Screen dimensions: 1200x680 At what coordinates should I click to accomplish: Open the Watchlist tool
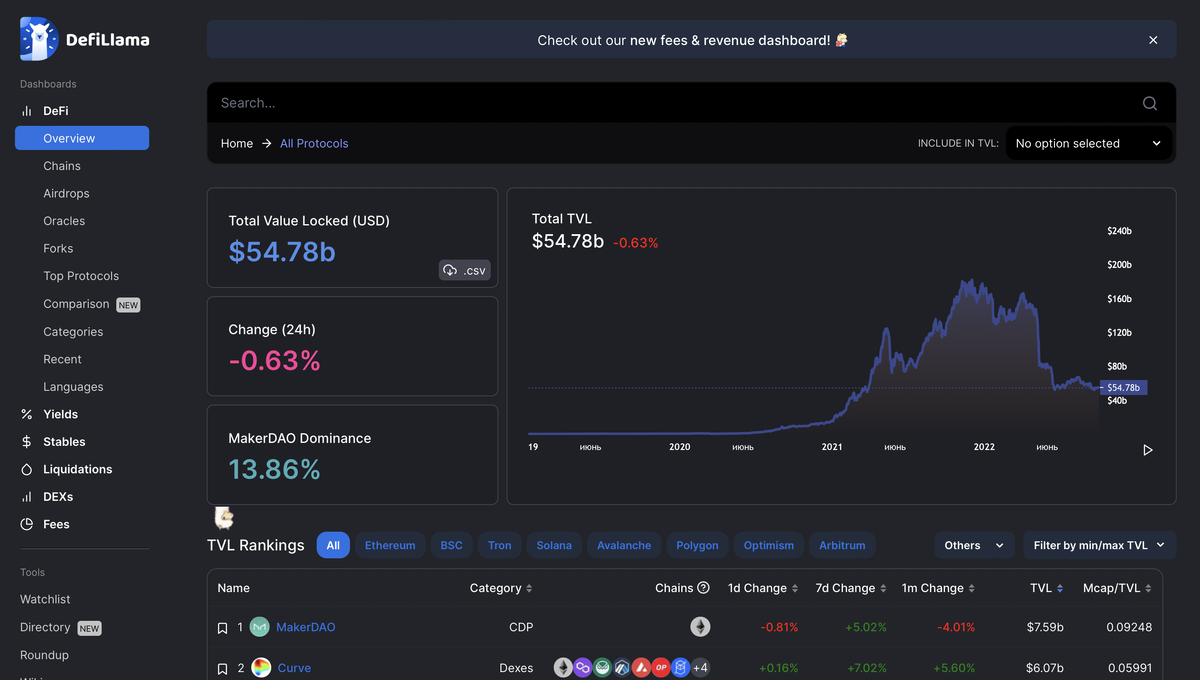tap(45, 599)
